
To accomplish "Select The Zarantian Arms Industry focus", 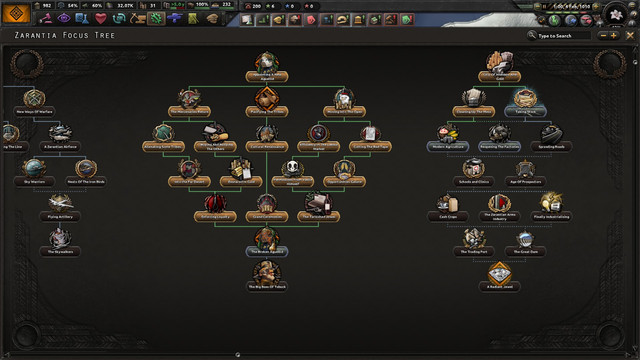I will pyautogui.click(x=499, y=208).
